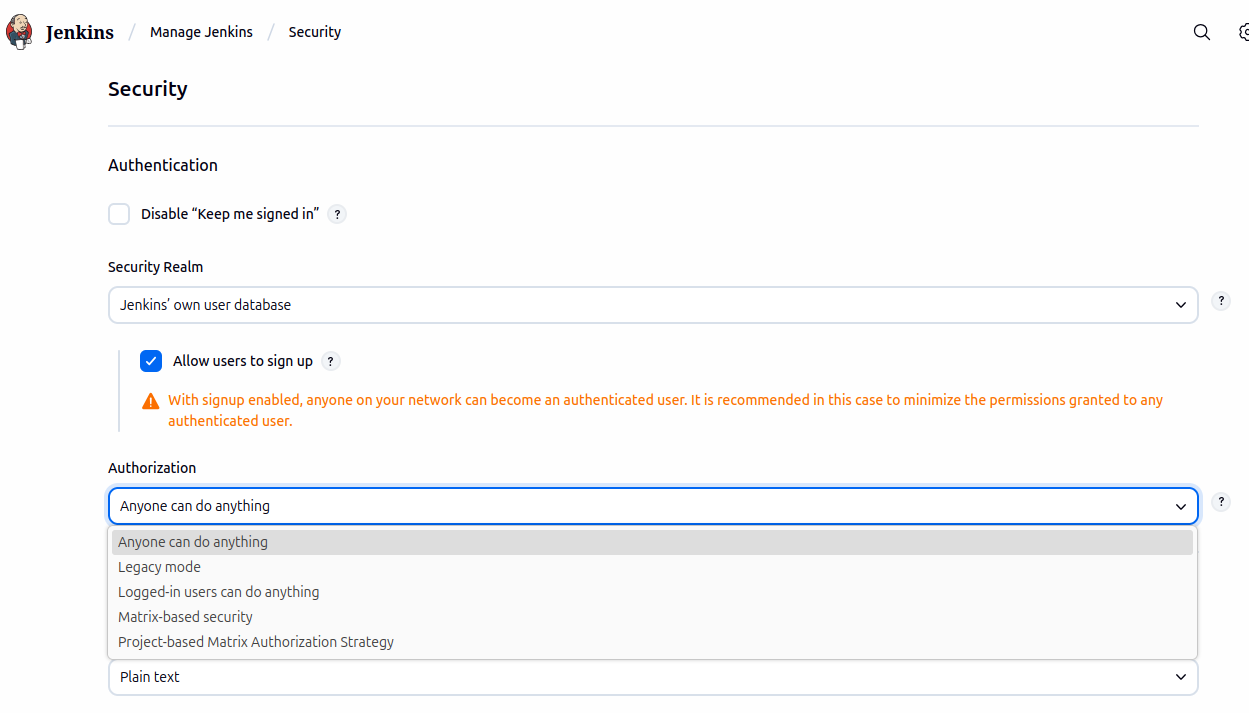Click the help icon next to sign up option
Image resolution: width=1249 pixels, height=713 pixels.
tap(331, 361)
